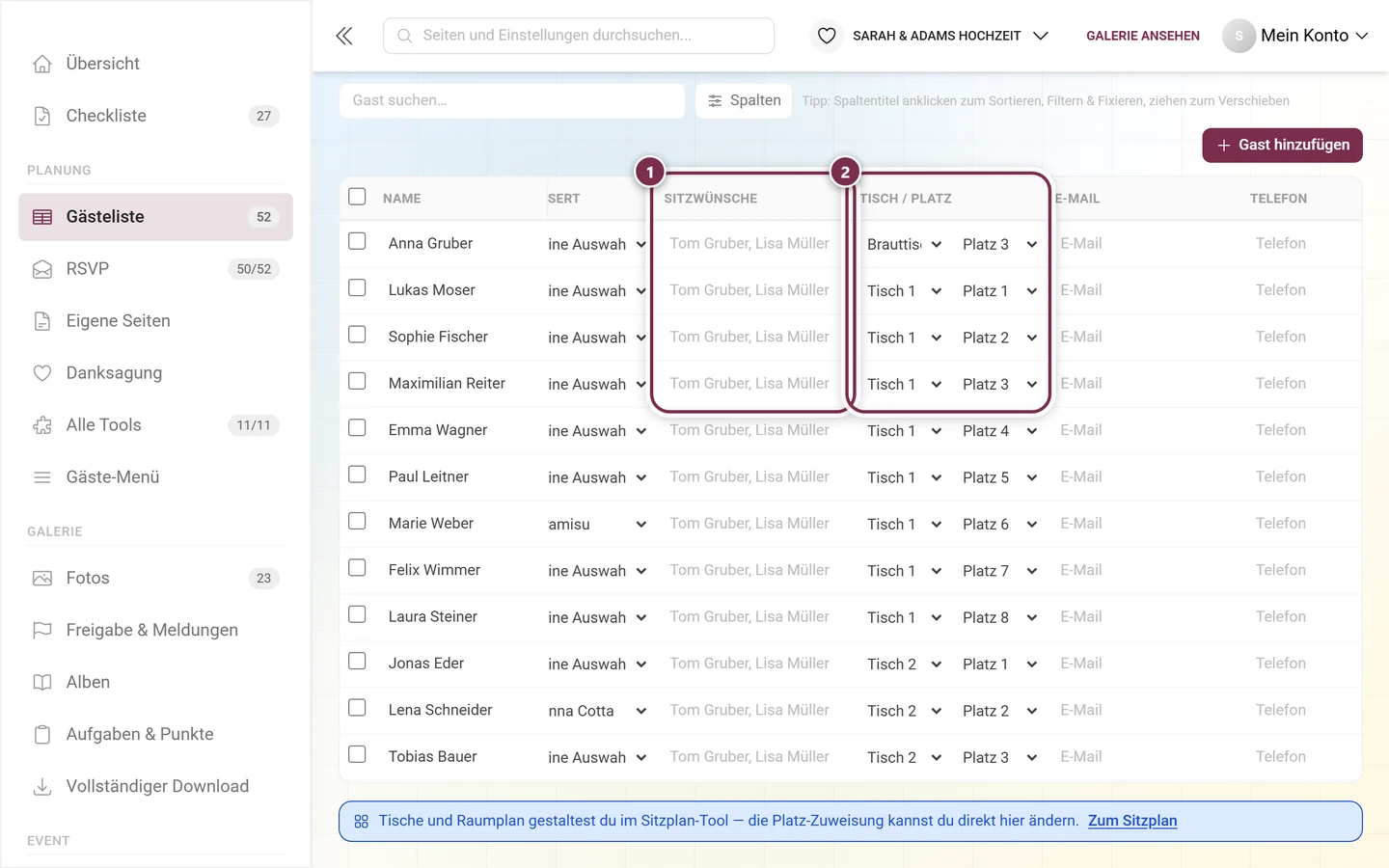Select Tobias Bauer's checkbox
The width and height of the screenshot is (1389, 868).
357,754
